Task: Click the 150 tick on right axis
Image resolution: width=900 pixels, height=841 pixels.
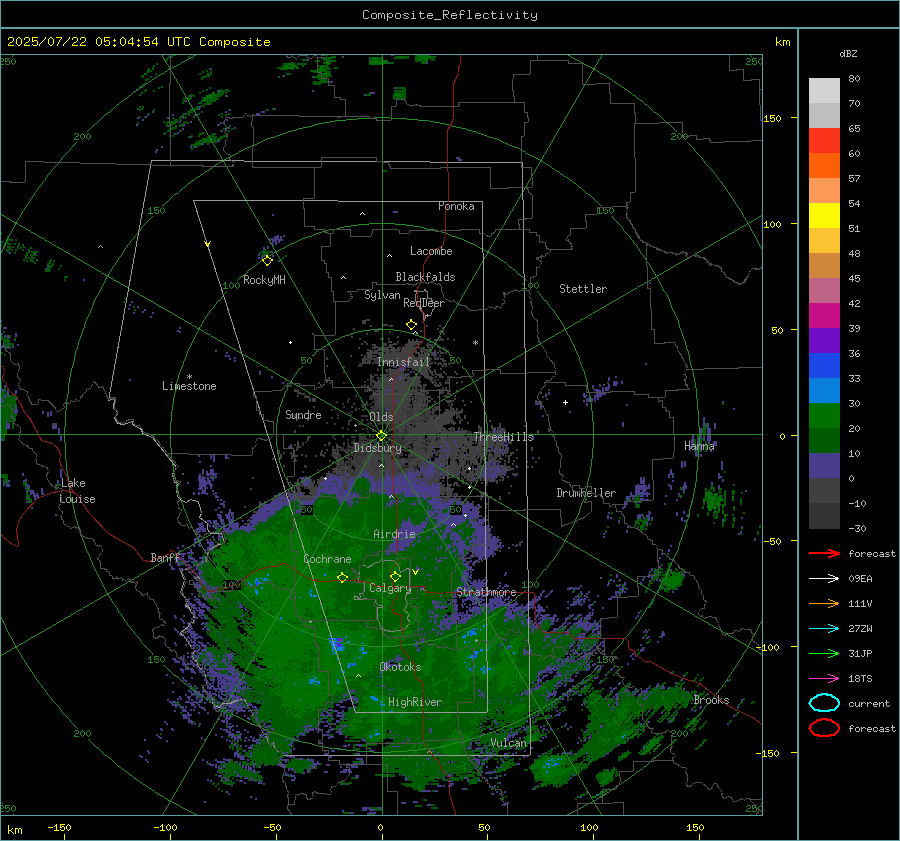Action: point(773,118)
